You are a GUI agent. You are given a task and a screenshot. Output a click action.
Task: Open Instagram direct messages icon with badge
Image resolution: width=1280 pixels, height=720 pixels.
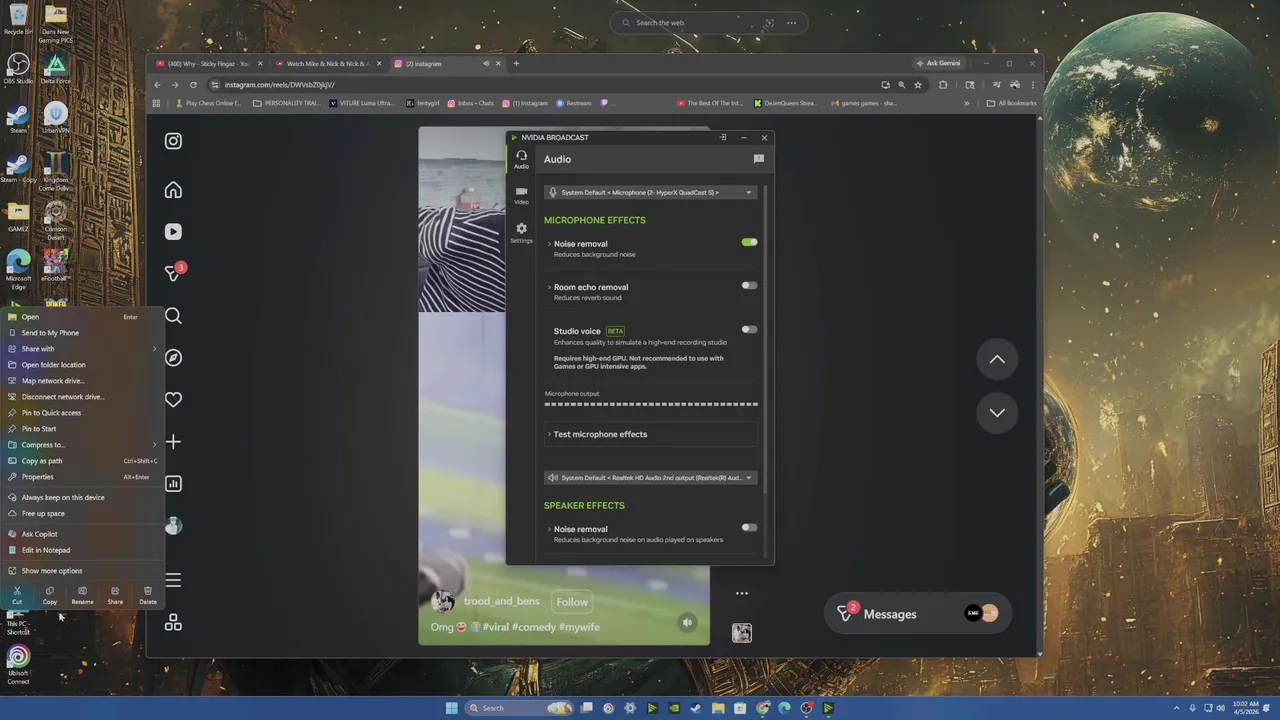coord(174,273)
